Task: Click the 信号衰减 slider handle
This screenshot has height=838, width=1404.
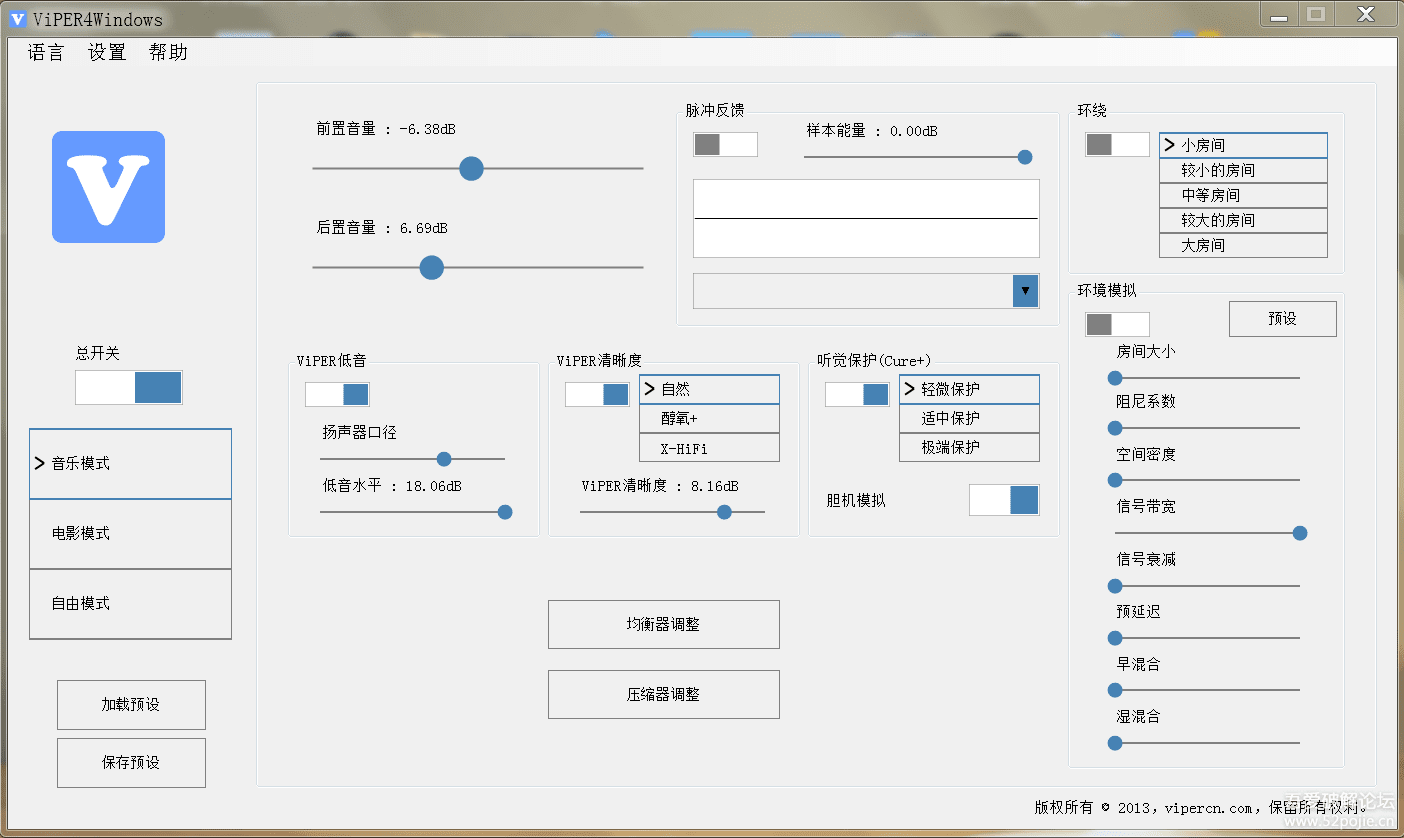Action: (1115, 586)
